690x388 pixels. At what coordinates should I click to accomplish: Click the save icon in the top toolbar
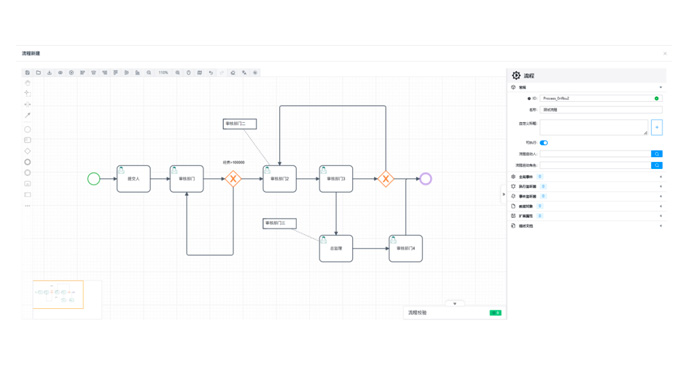pos(27,73)
